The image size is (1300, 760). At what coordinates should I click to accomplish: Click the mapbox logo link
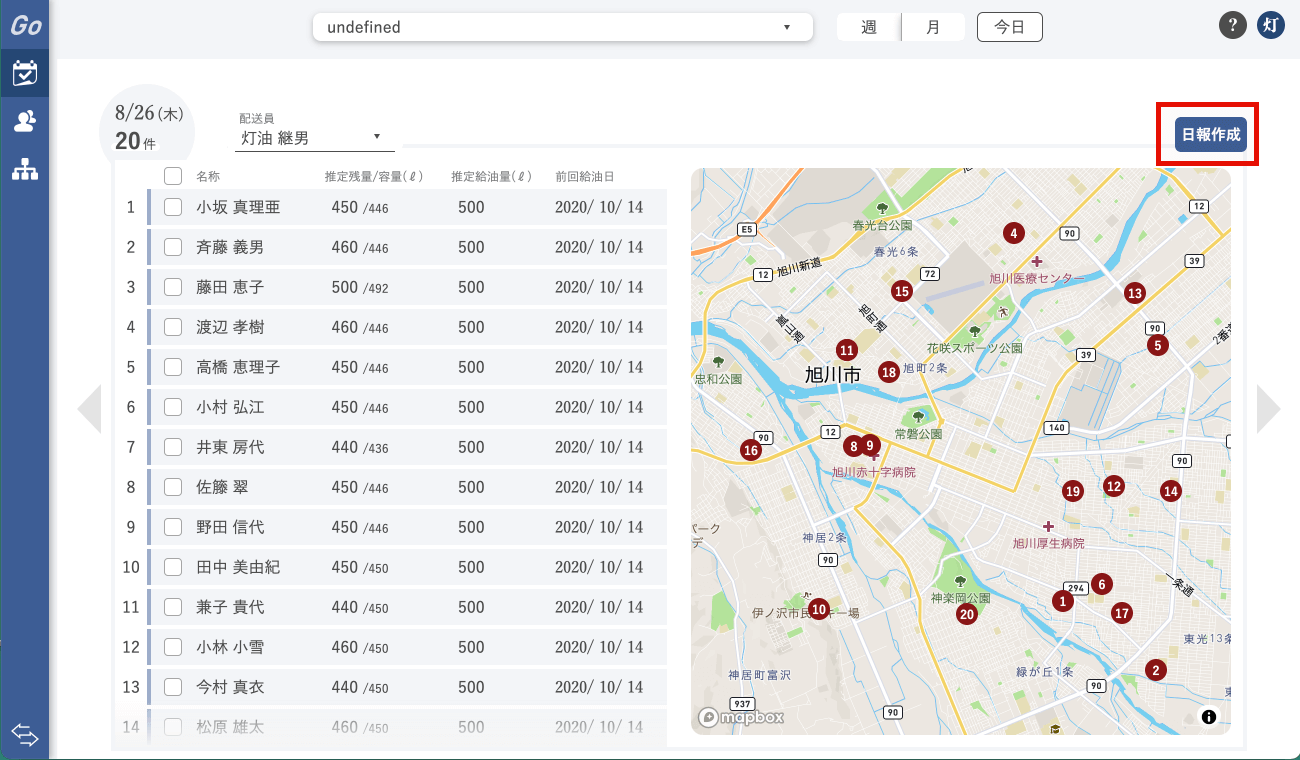click(x=741, y=717)
